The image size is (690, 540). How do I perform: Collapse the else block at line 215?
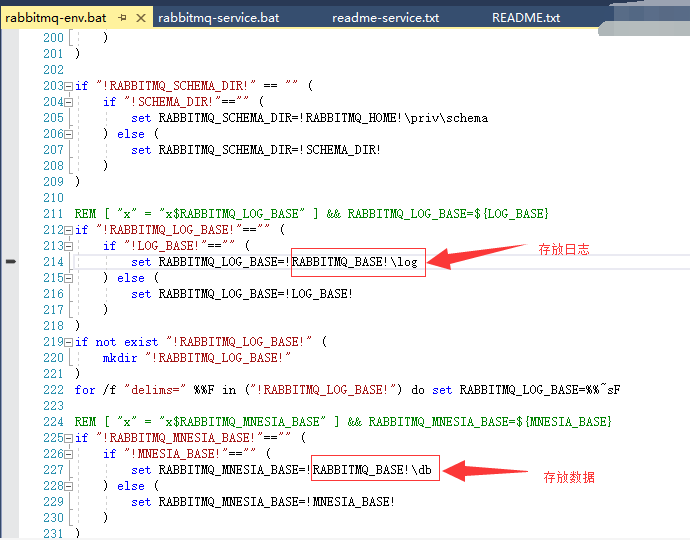68,278
